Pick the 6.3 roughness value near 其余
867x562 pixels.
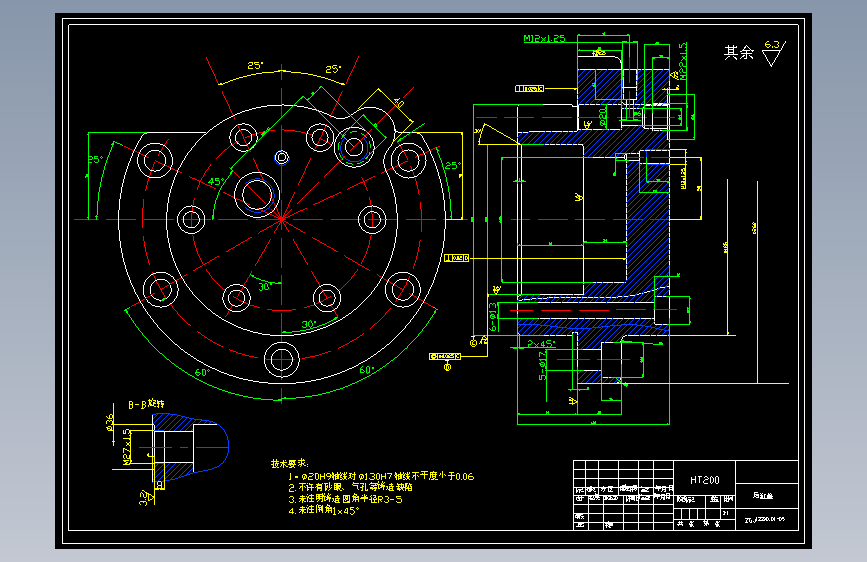click(x=771, y=44)
